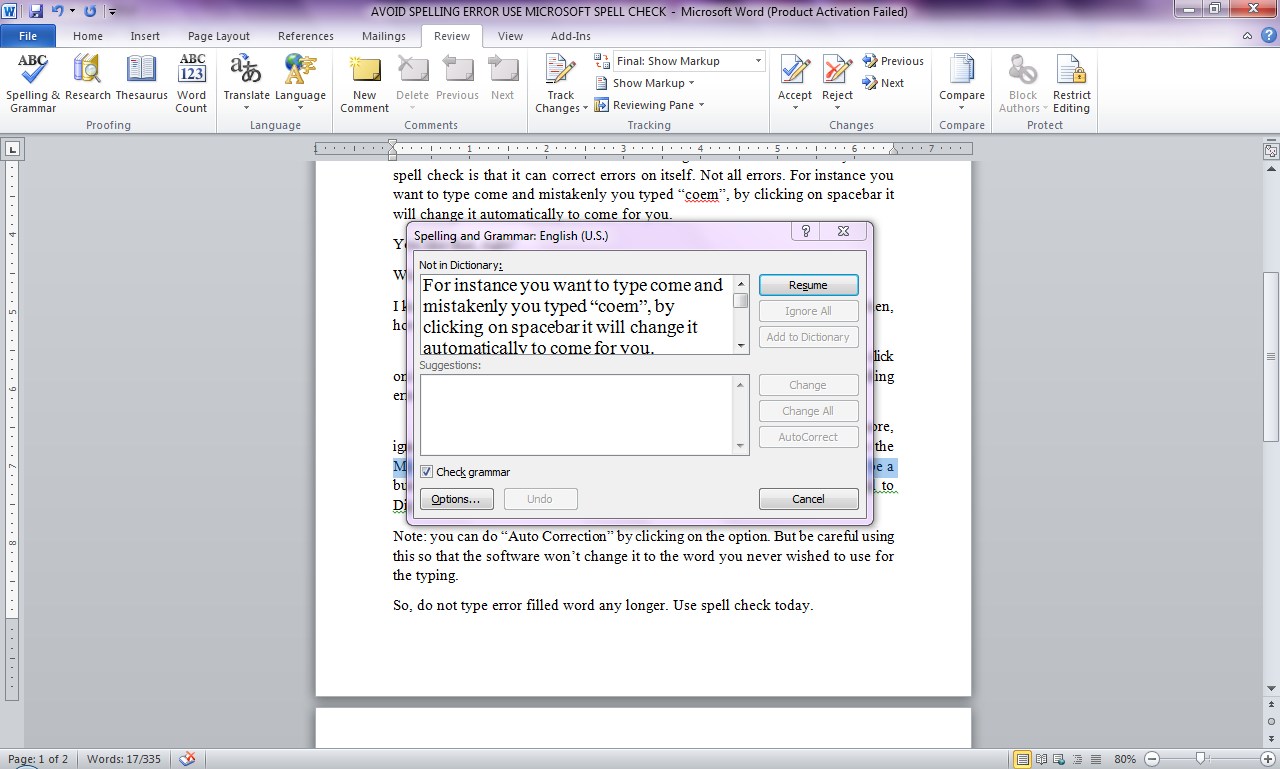Open Options... in Spelling dialog
The width and height of the screenshot is (1280, 769).
456,499
